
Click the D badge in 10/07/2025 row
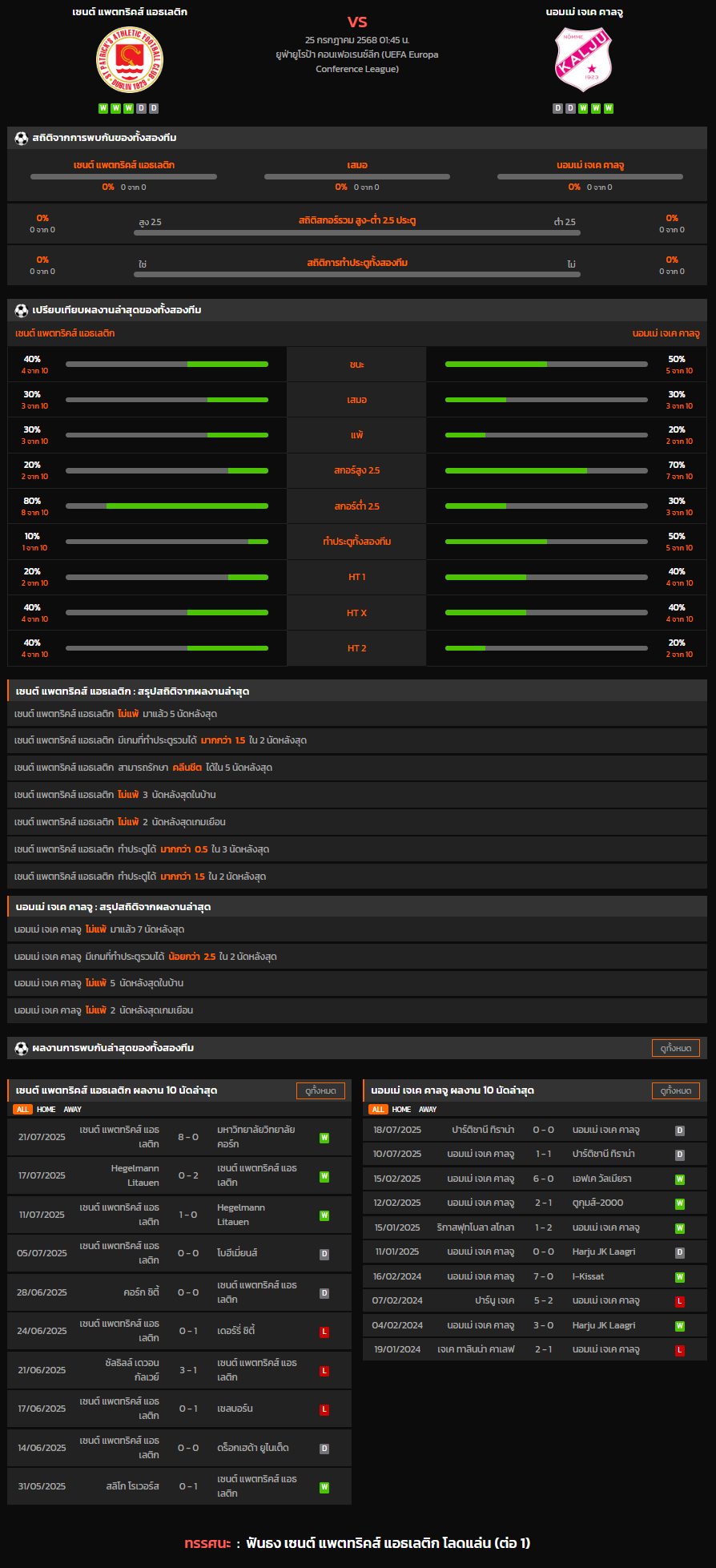coord(680,1155)
